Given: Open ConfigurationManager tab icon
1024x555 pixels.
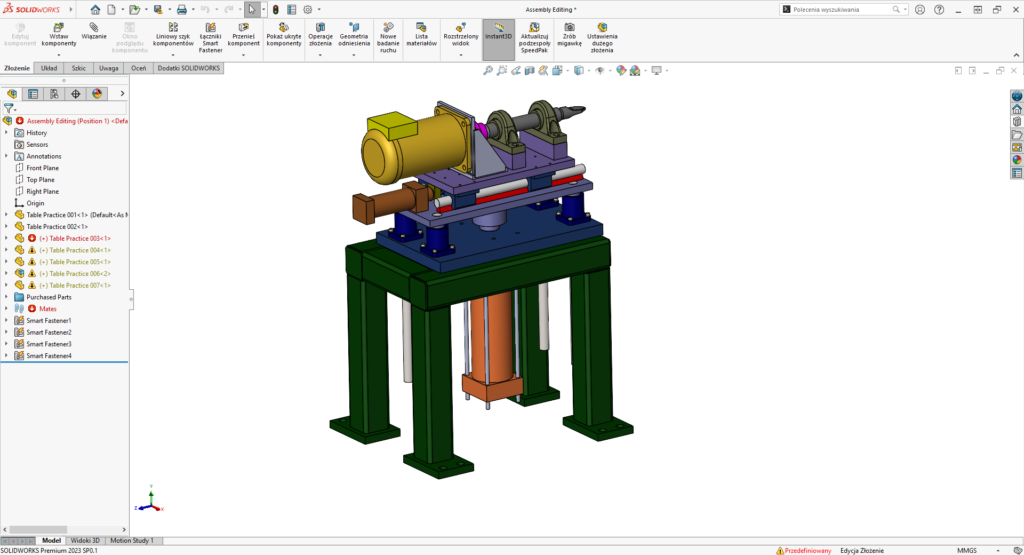Looking at the screenshot, I should [54, 94].
